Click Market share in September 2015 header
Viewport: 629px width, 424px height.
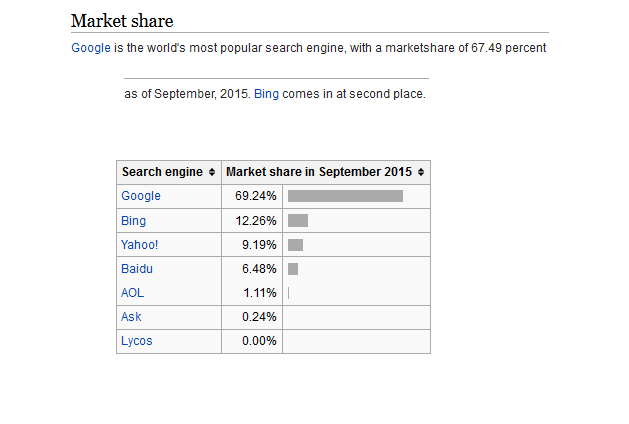coord(319,172)
